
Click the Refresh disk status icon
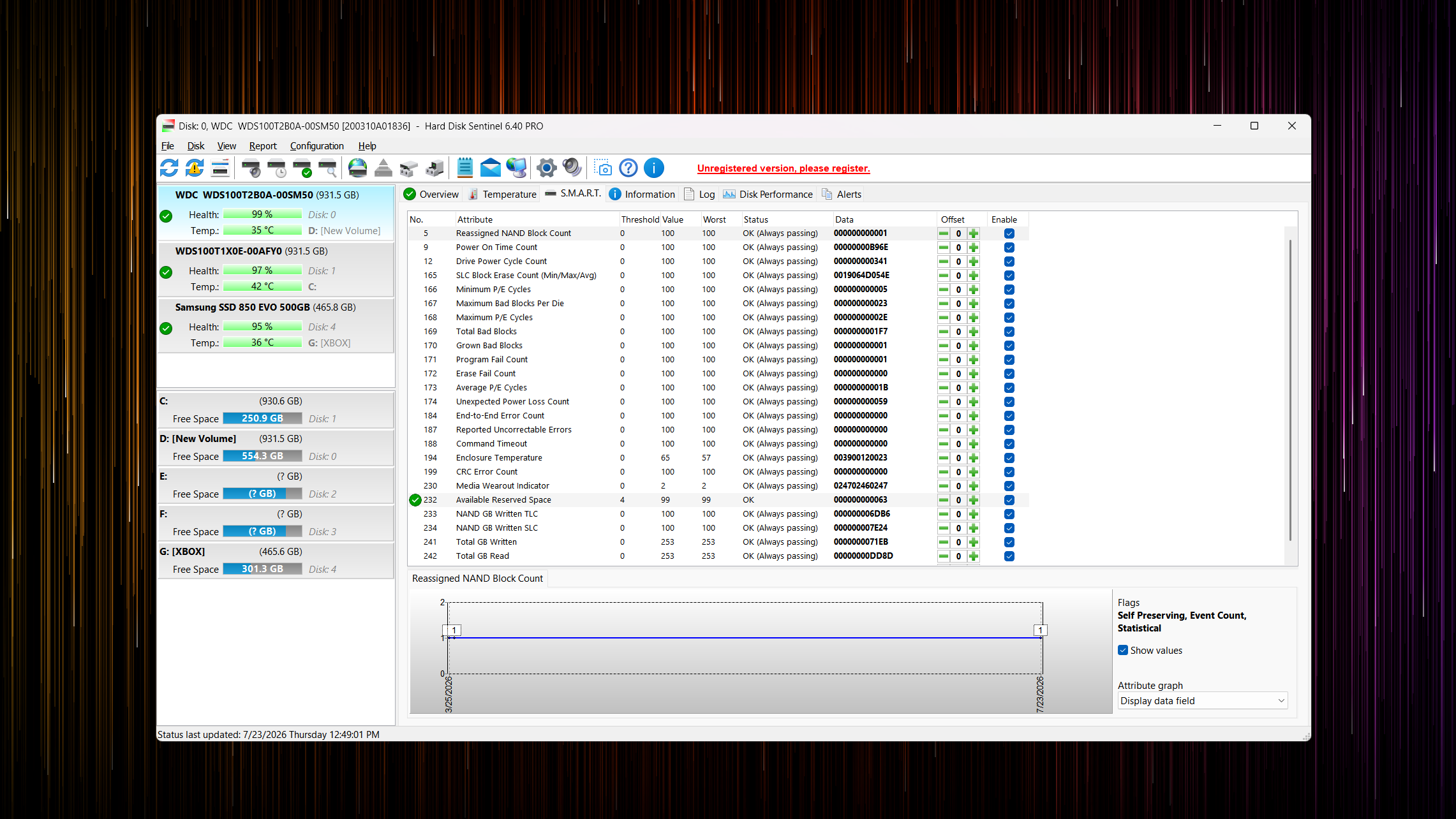coord(169,168)
